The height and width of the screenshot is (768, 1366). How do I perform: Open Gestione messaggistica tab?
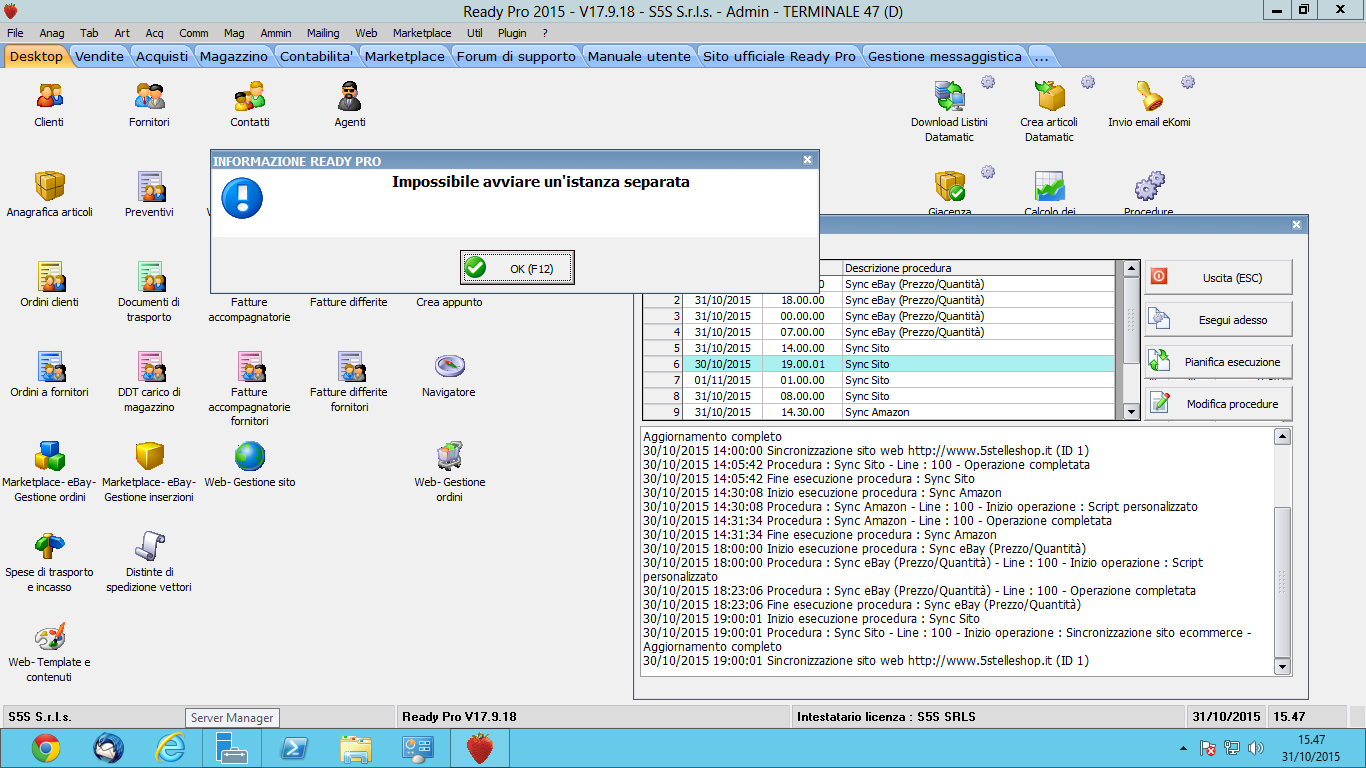pyautogui.click(x=945, y=56)
